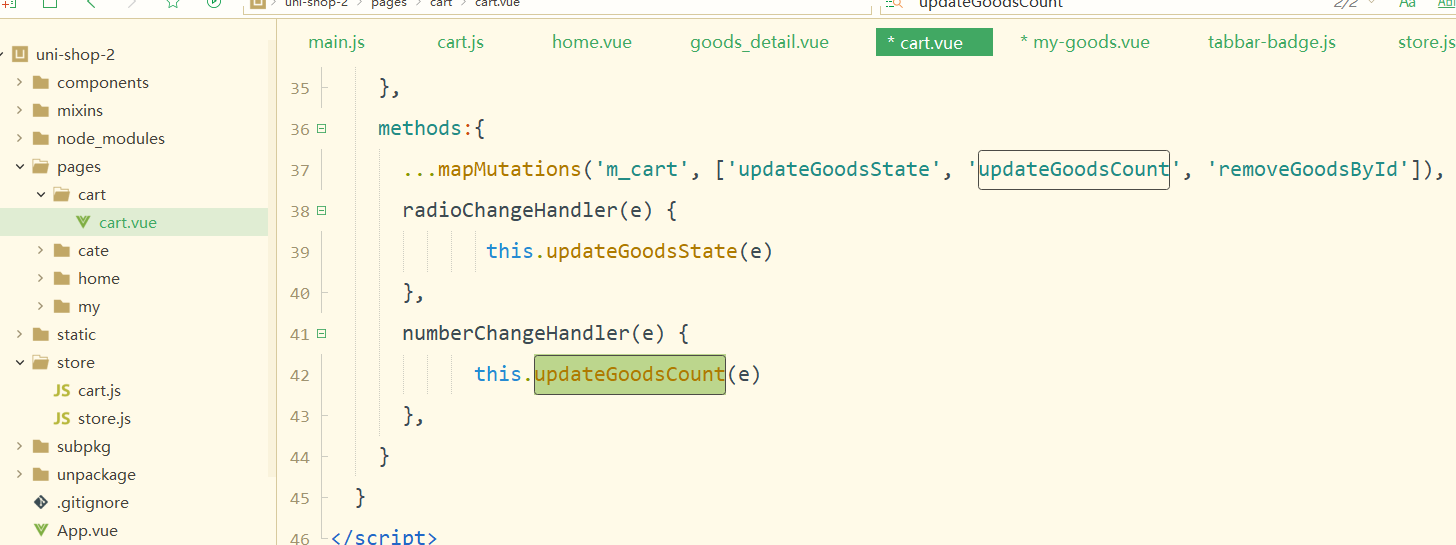Viewport: 1456px width, 545px height.
Task: Click radioChangeHandler method name
Action: click(510, 211)
